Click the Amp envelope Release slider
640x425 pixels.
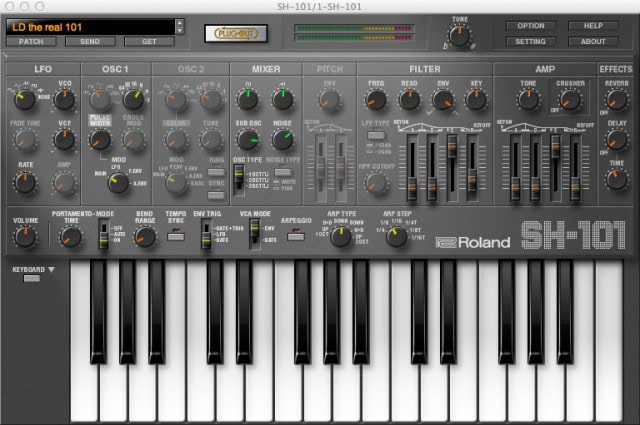tap(575, 167)
